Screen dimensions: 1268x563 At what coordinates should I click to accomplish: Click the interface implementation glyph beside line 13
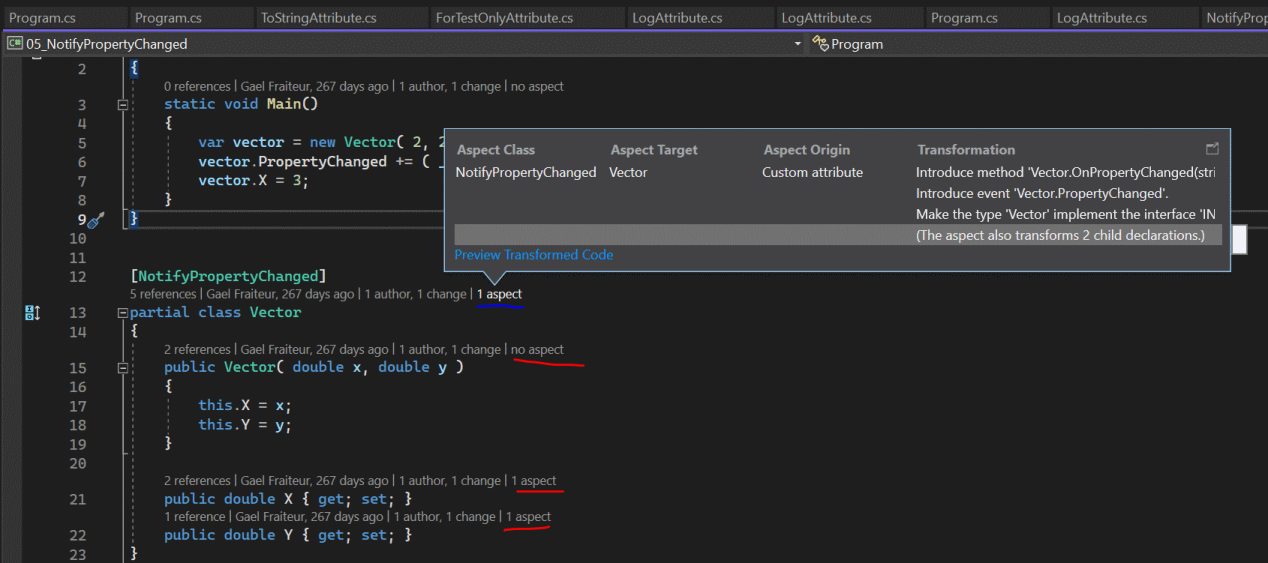pos(32,313)
